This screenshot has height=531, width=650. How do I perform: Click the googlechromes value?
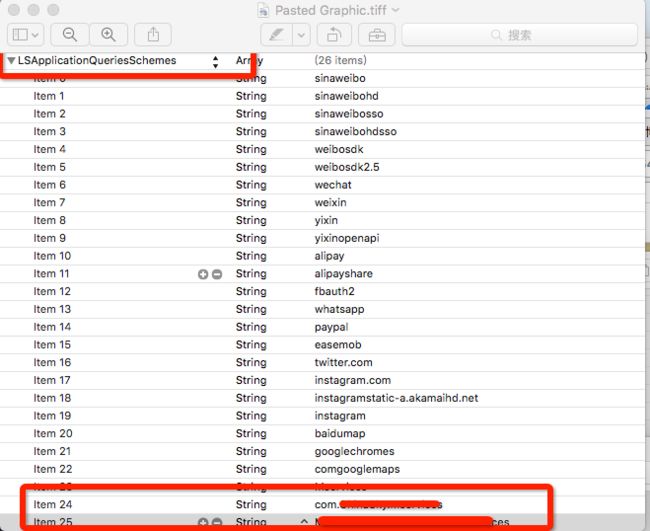354,451
